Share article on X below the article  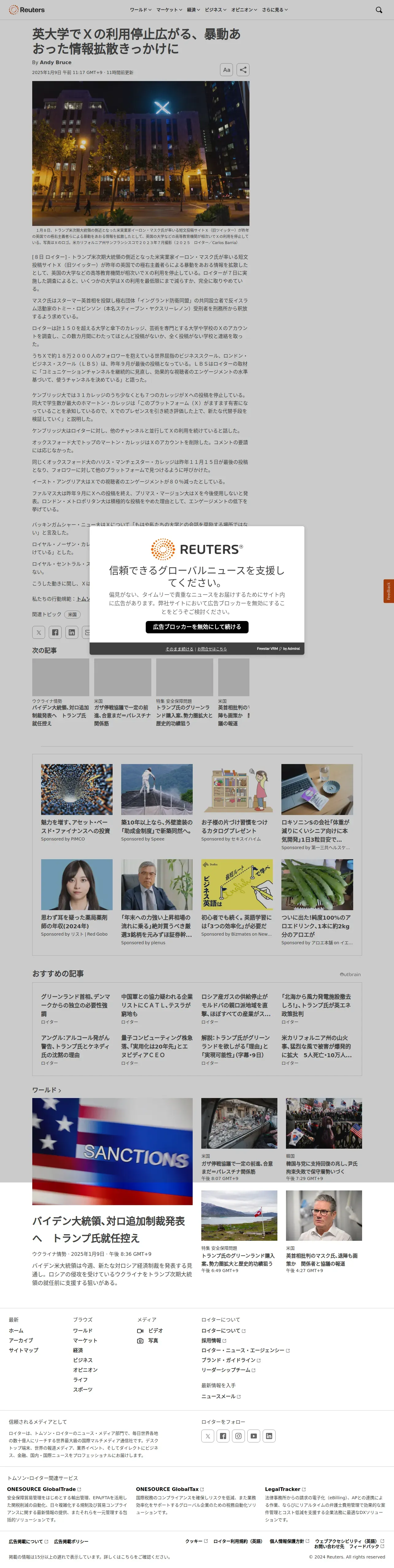38,632
